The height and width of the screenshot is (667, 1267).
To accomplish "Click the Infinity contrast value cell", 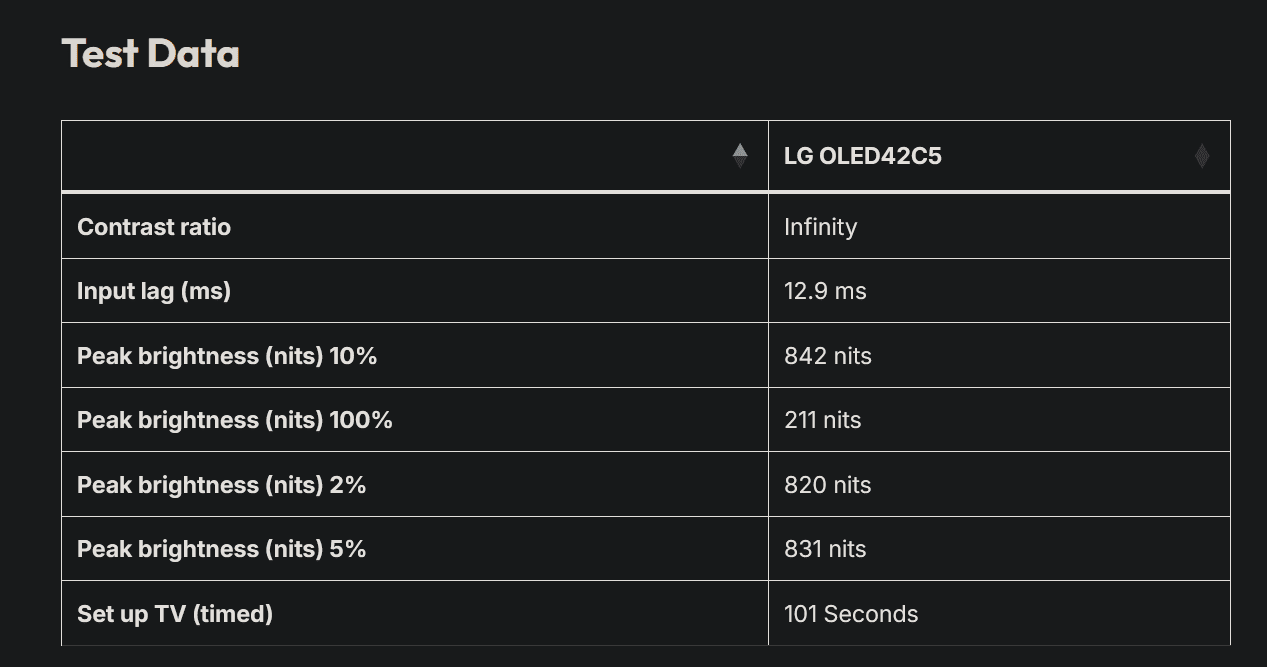I will [x=820, y=227].
